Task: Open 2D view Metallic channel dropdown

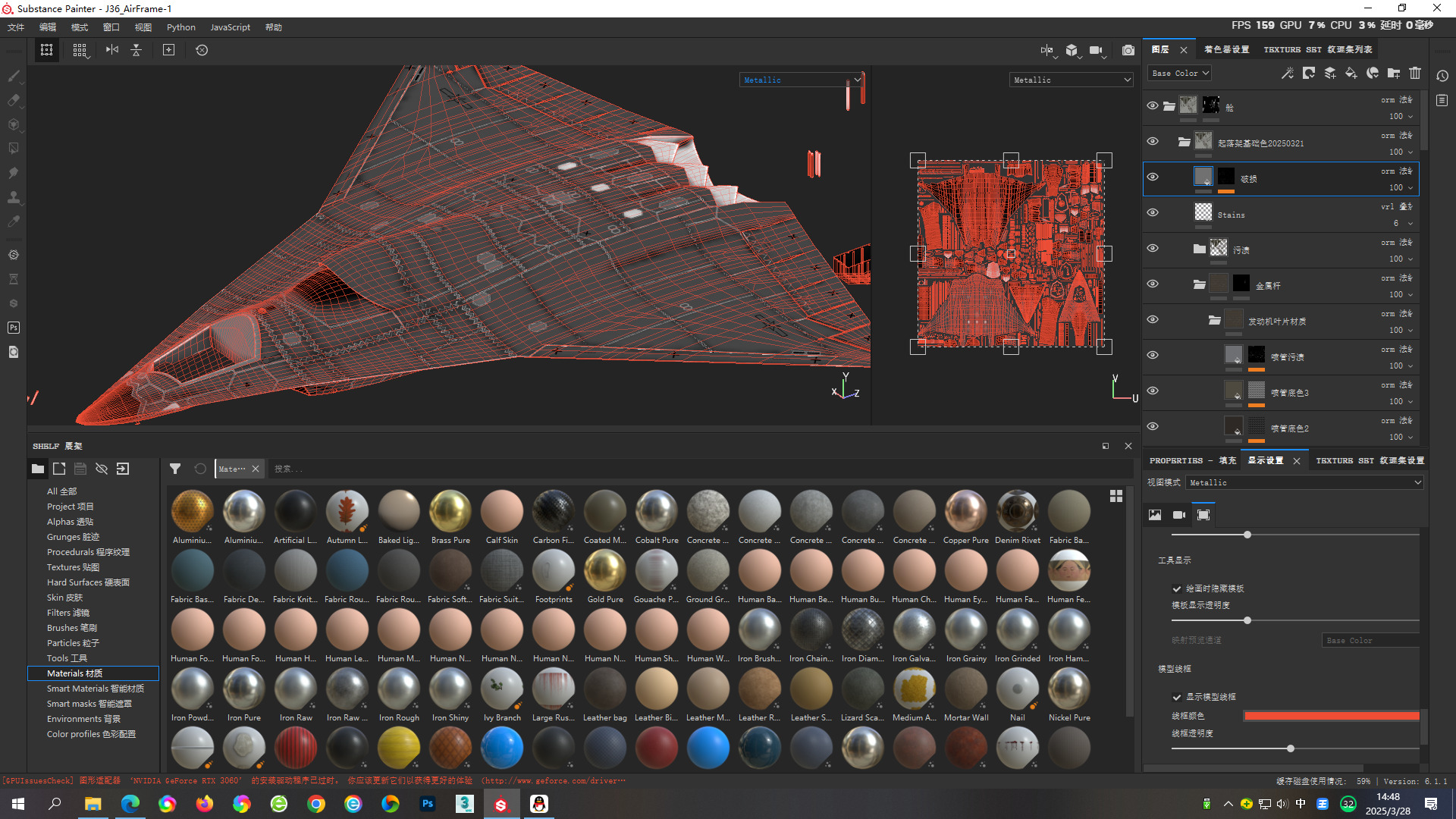Action: click(1072, 80)
